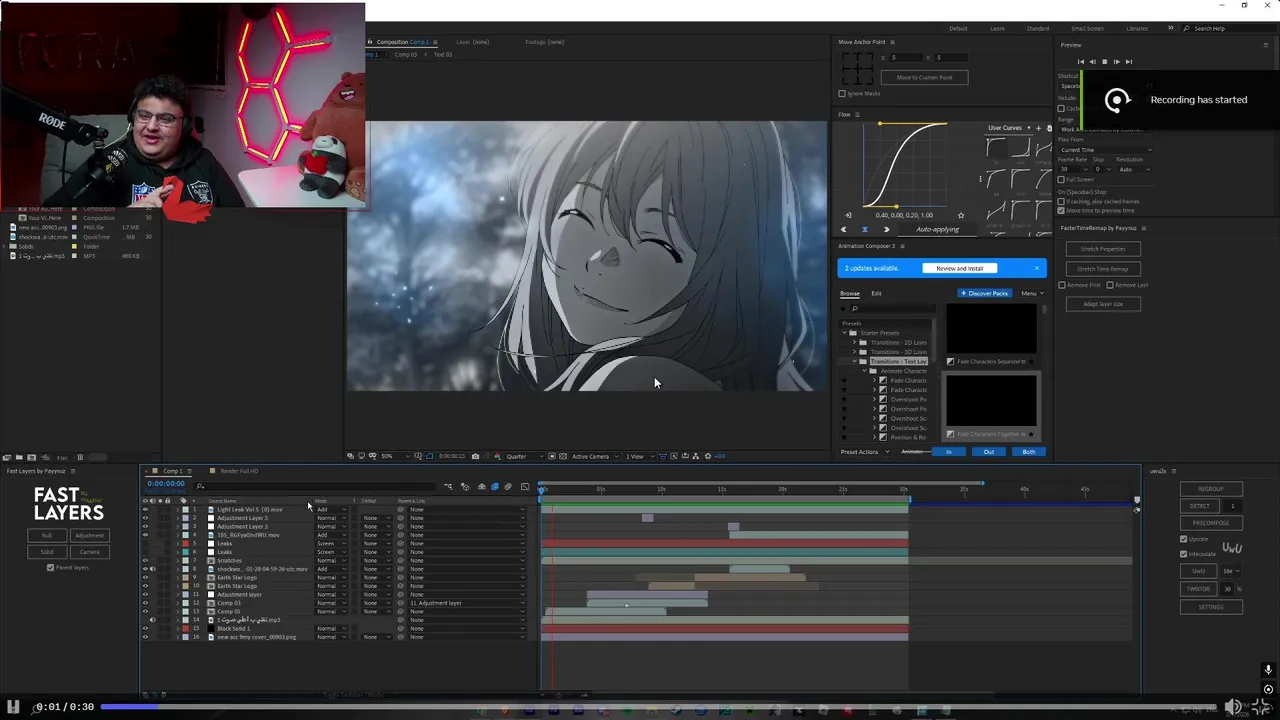The height and width of the screenshot is (720, 1280).
Task: Click PRECOMPOSE button in uwu2x panel
Action: (x=1211, y=523)
